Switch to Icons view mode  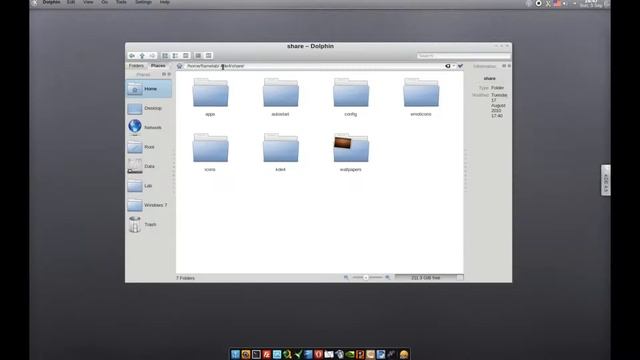point(165,56)
